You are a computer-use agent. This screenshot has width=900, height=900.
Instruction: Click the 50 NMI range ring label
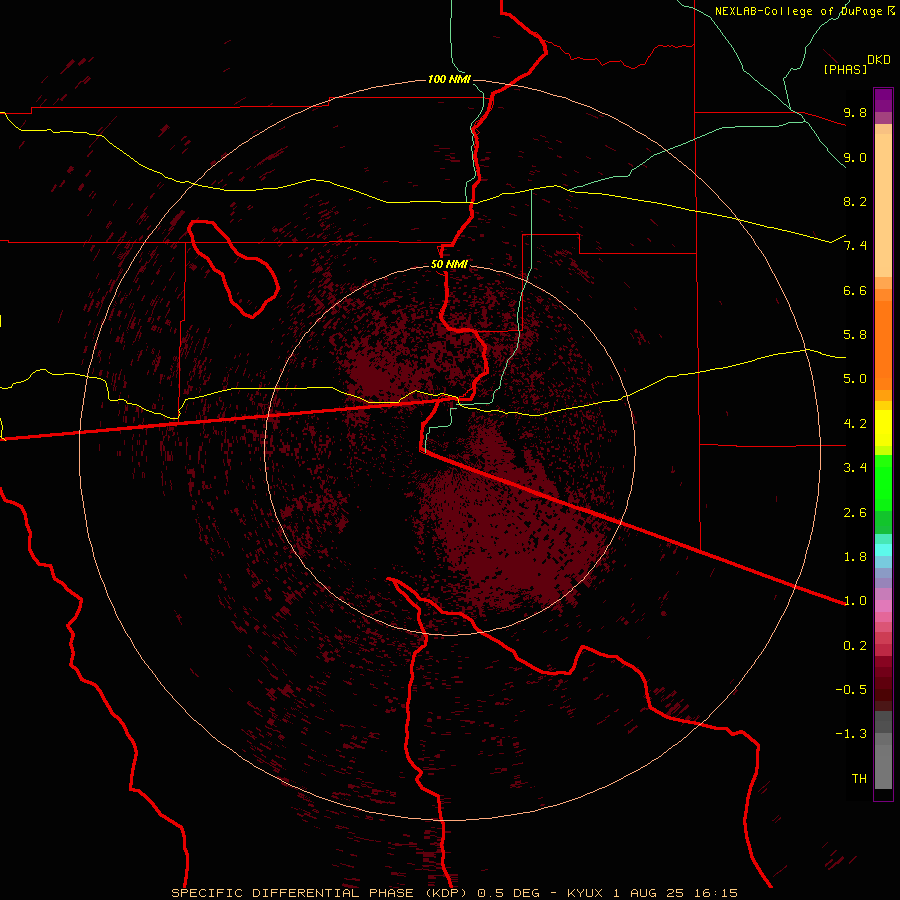[x=449, y=264]
